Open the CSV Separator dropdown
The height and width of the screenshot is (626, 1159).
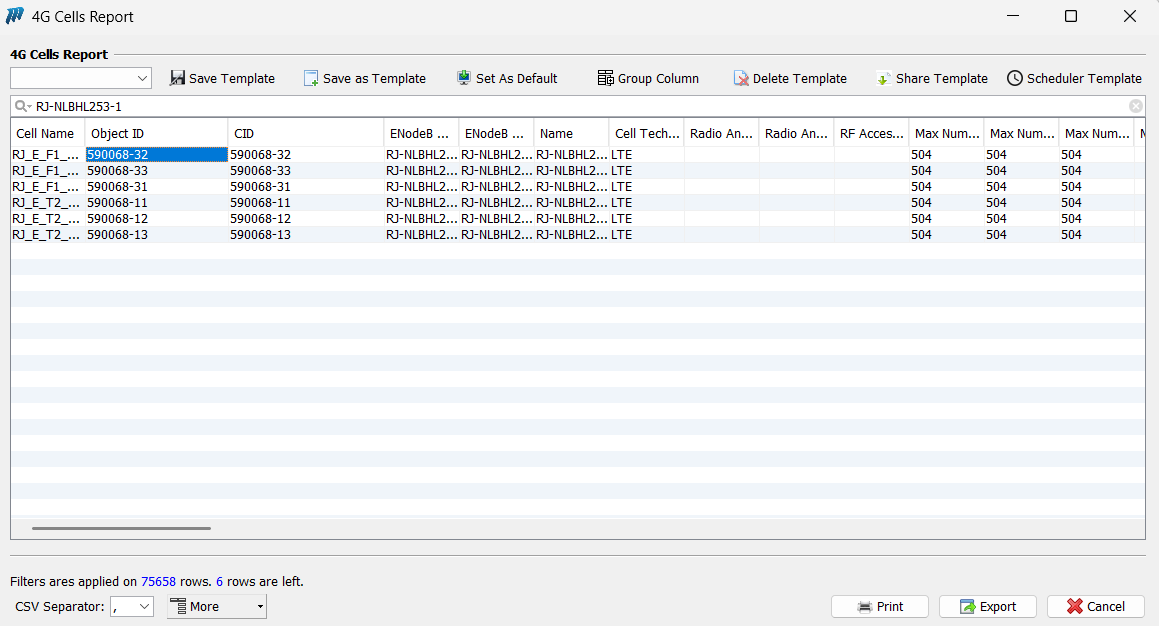[x=143, y=606]
